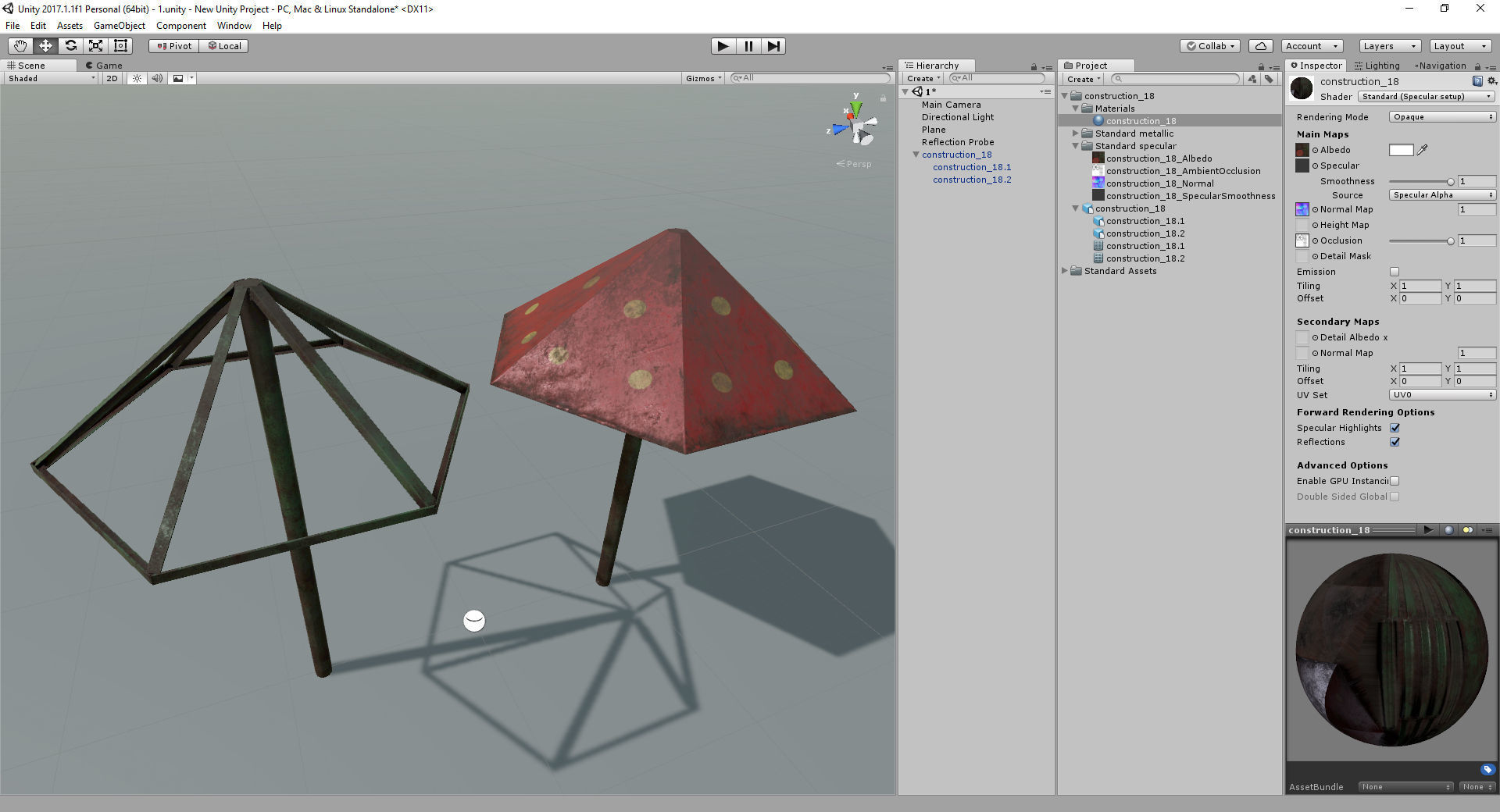Select the Scale tool
This screenshot has width=1500, height=812.
click(95, 46)
